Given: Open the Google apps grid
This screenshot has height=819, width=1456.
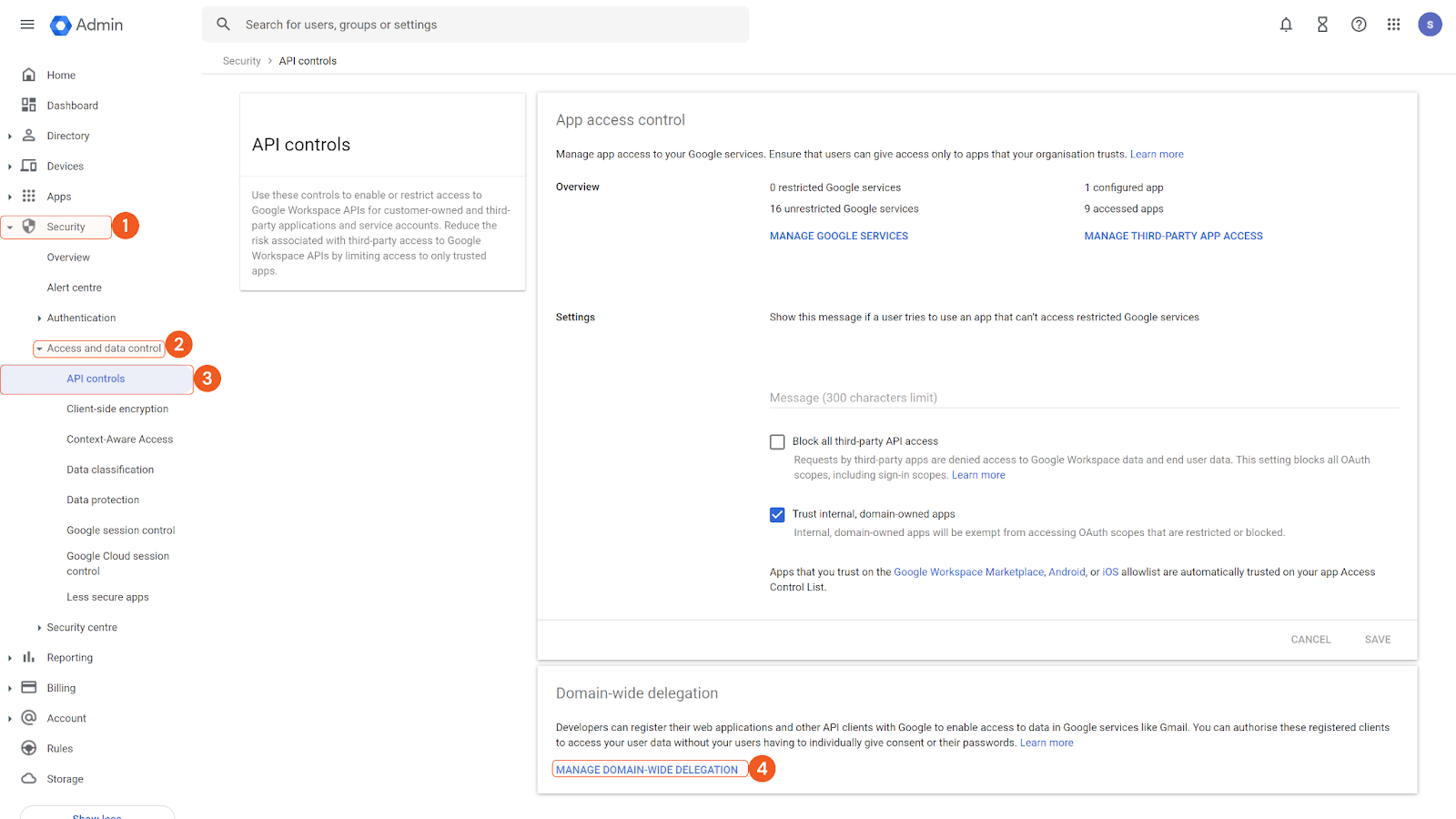Looking at the screenshot, I should (1393, 25).
